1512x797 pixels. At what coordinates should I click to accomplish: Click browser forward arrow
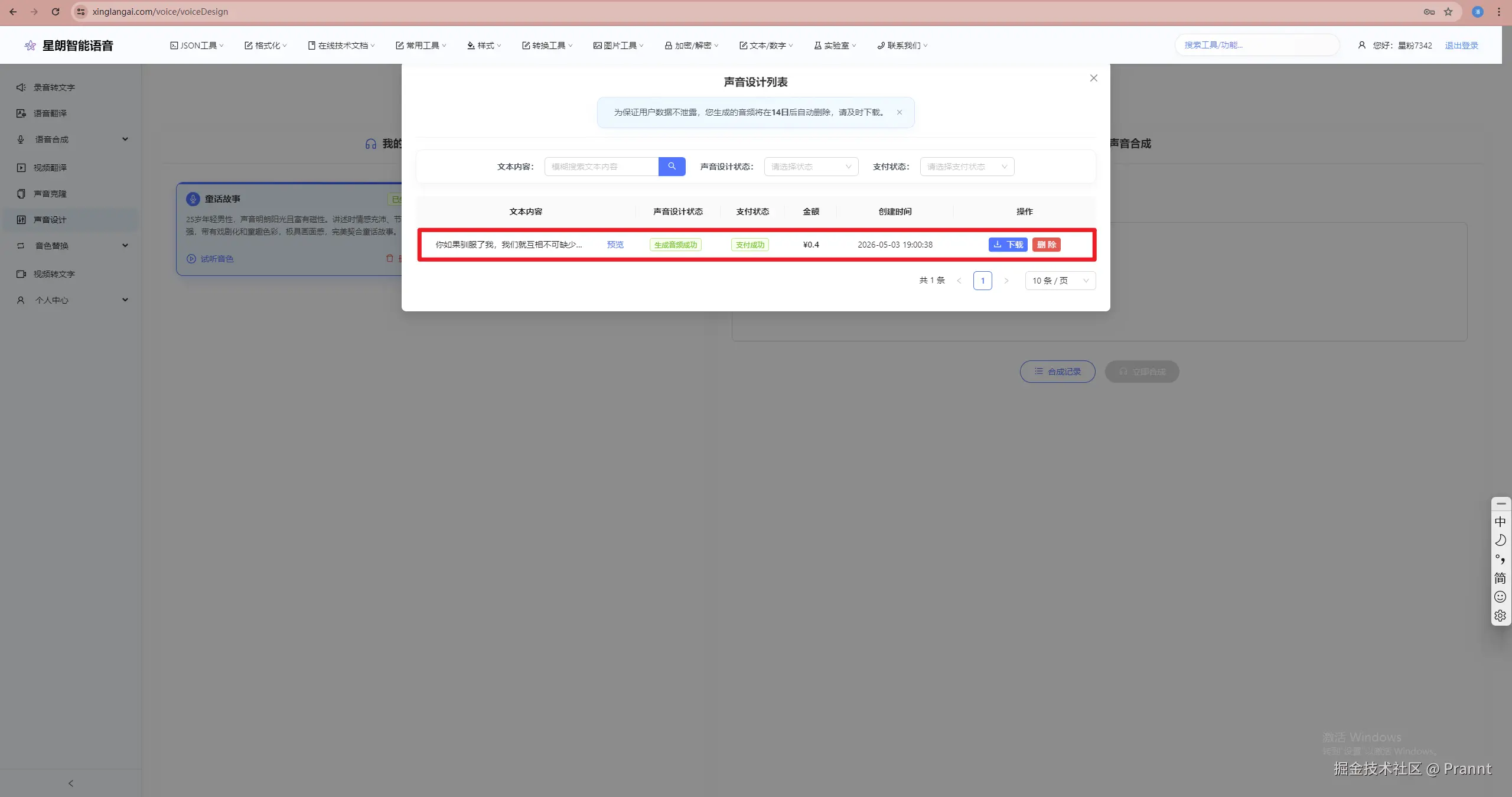pyautogui.click(x=34, y=12)
